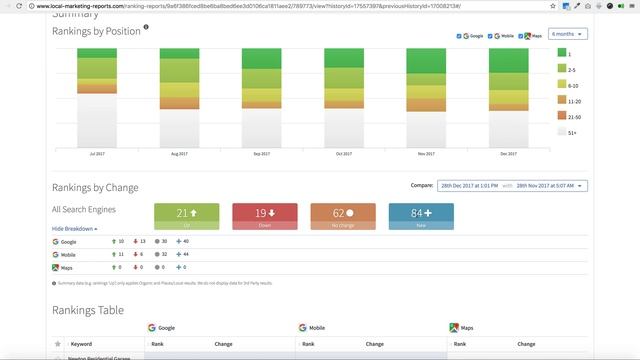Click the site info icon in address bar

tap(31, 6)
